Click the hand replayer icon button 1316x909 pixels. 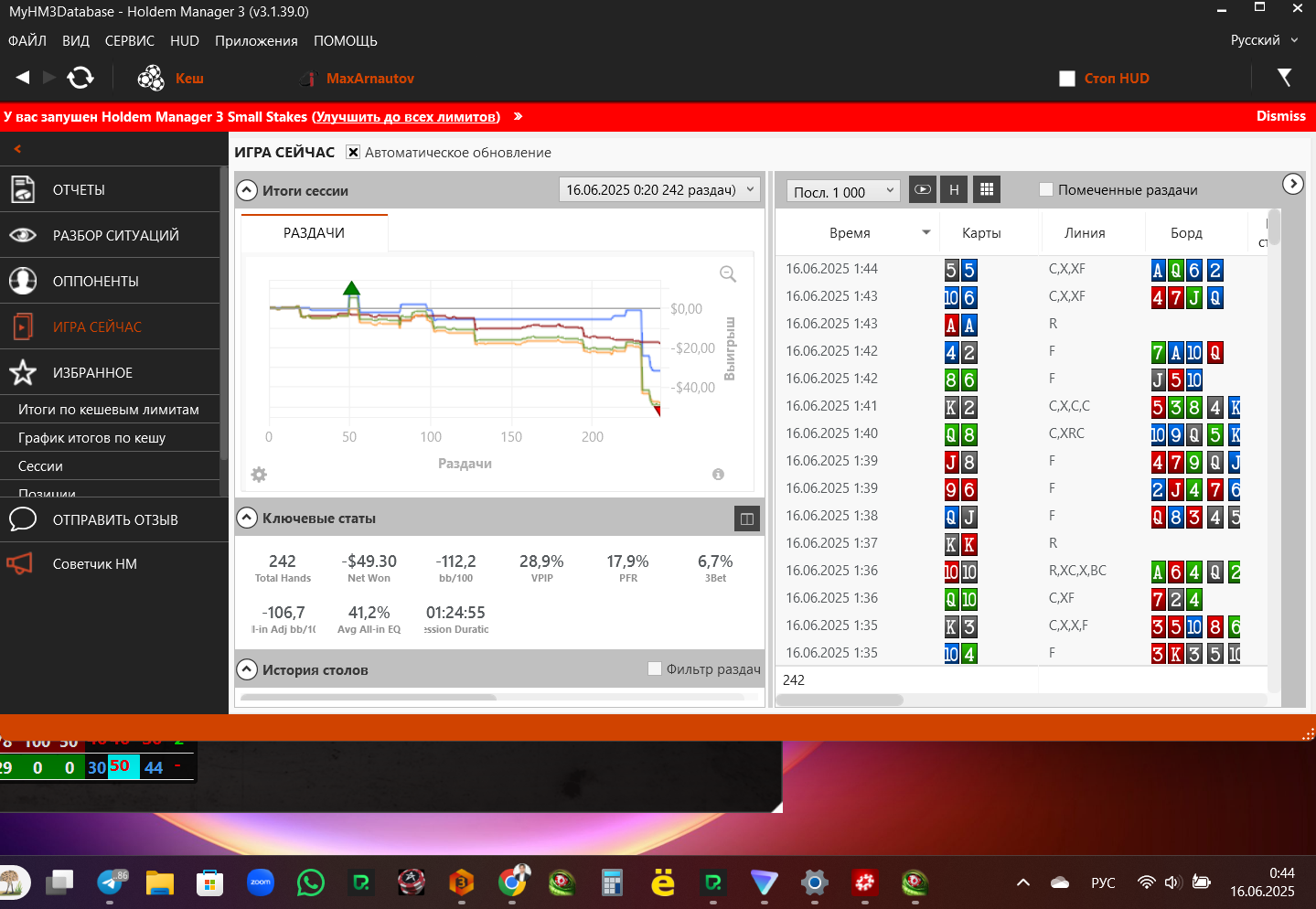(923, 189)
